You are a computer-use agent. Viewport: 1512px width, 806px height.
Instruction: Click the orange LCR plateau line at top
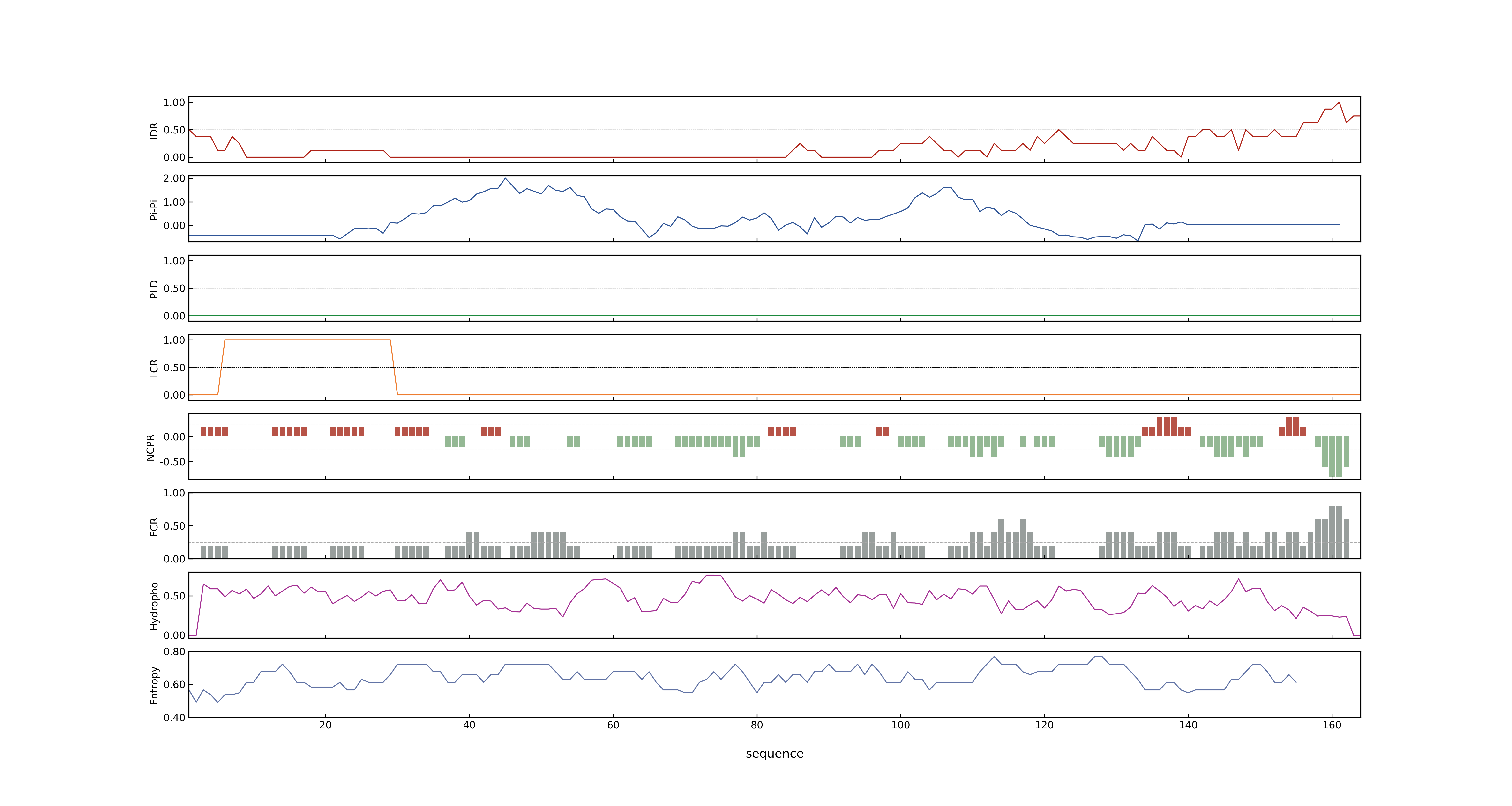pyautogui.click(x=307, y=340)
